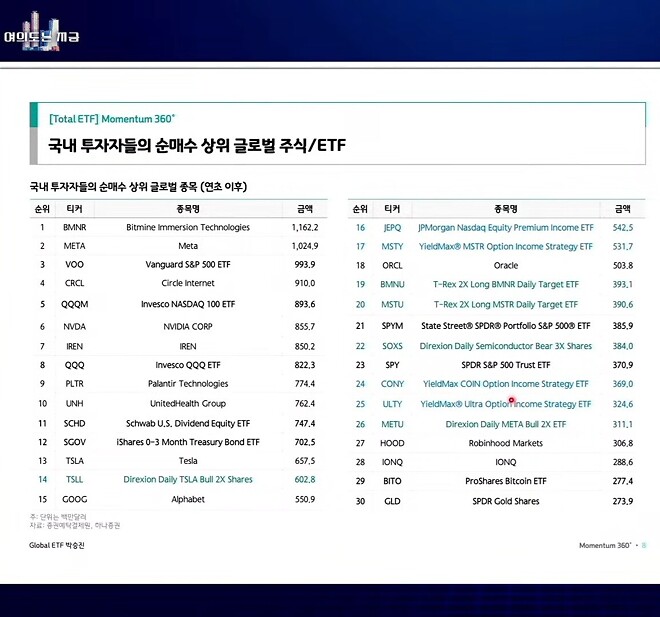Viewport: 660px width, 617px height.
Task: Click the 1,024.9 amount value
Action: (x=305, y=246)
